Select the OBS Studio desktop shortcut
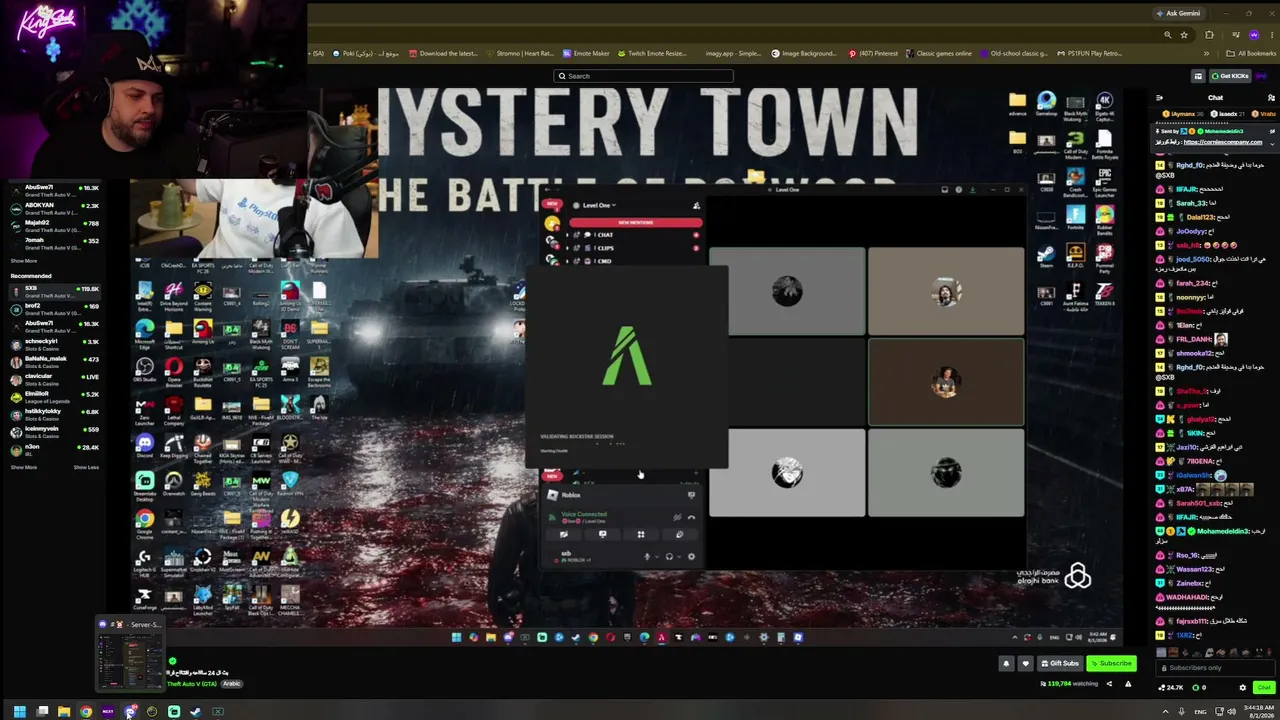This screenshot has width=1280, height=720. point(145,372)
